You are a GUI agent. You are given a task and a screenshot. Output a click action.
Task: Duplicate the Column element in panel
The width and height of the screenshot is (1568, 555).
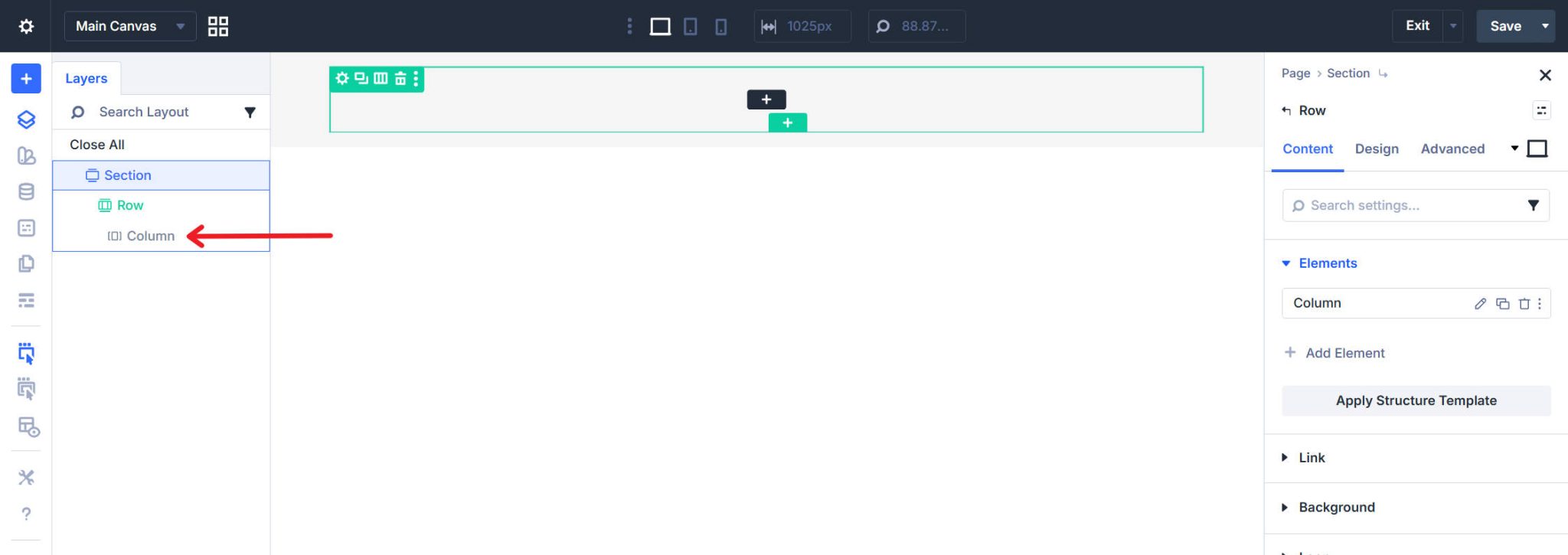pyautogui.click(x=1503, y=304)
